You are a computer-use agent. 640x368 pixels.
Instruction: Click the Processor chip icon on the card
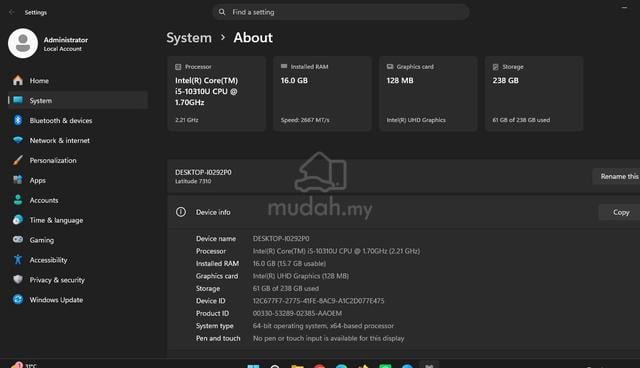(178, 67)
